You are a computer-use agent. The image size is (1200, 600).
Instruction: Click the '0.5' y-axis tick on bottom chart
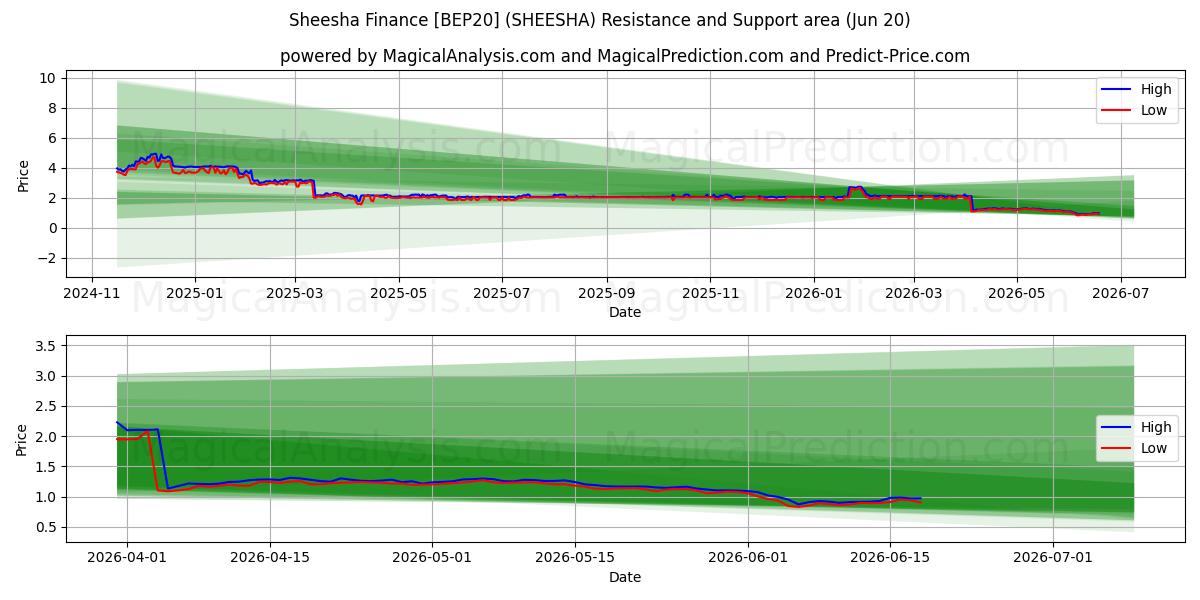46,527
